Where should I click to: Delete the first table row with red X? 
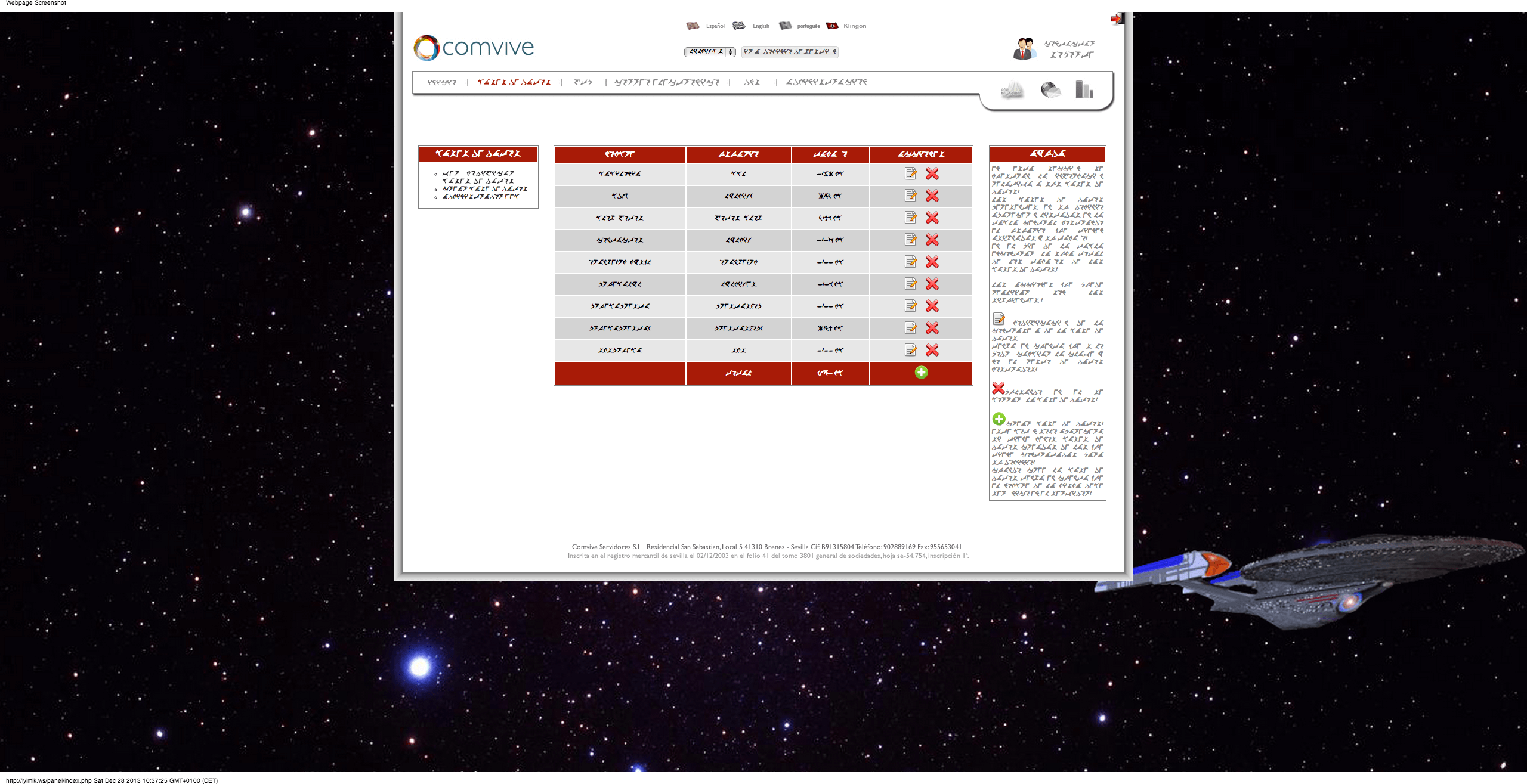pos(932,173)
